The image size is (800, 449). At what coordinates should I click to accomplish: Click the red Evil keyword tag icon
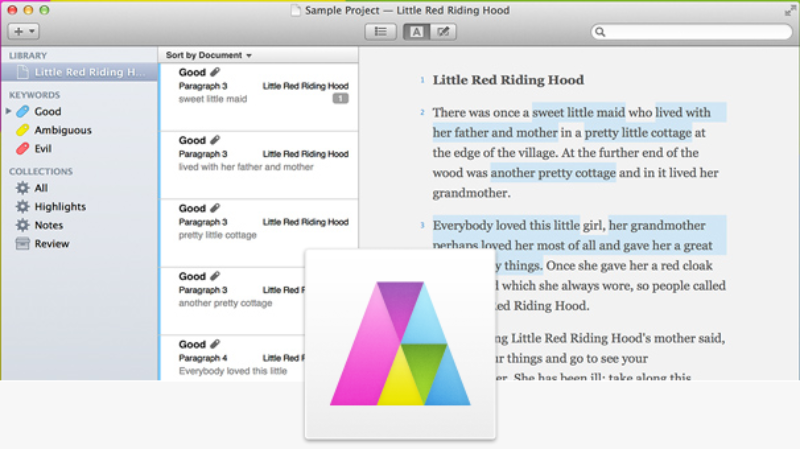22,148
